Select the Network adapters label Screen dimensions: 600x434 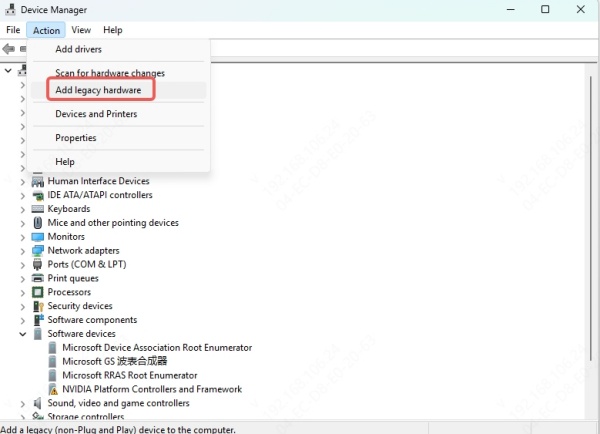coord(83,250)
